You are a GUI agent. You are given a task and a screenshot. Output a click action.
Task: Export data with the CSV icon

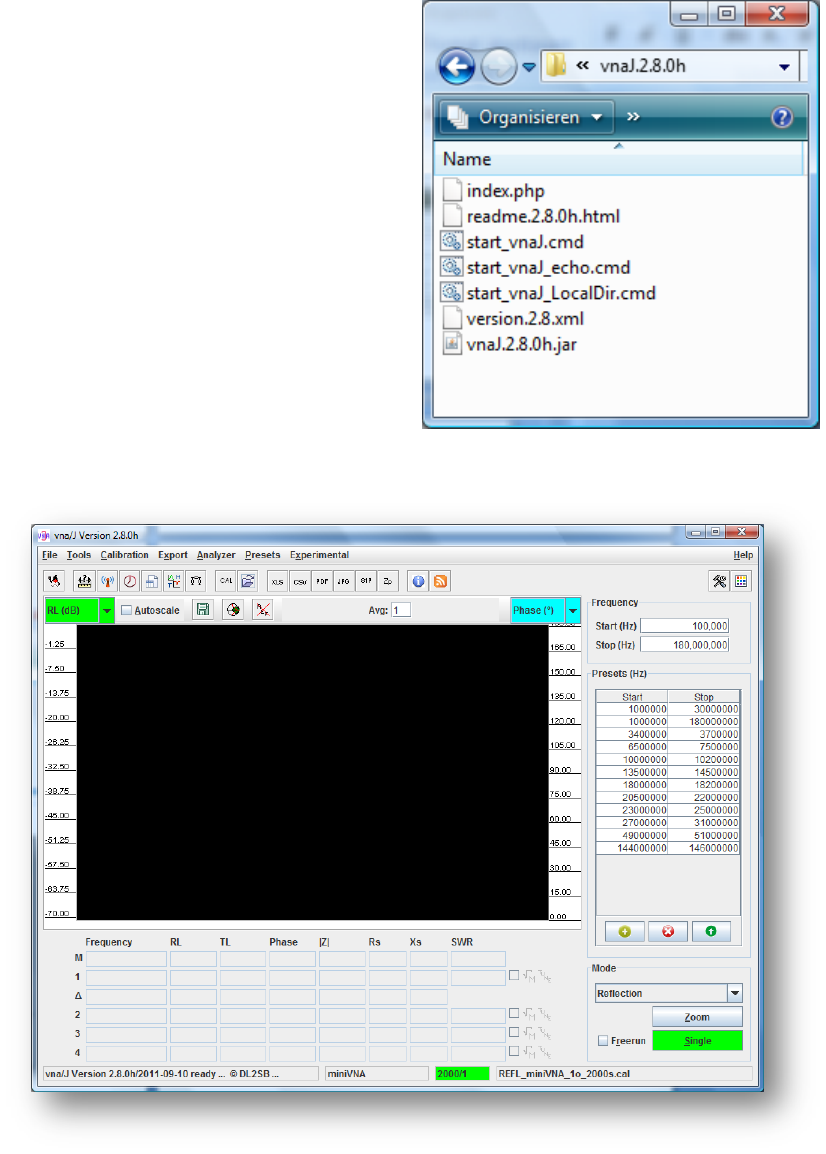tap(300, 581)
